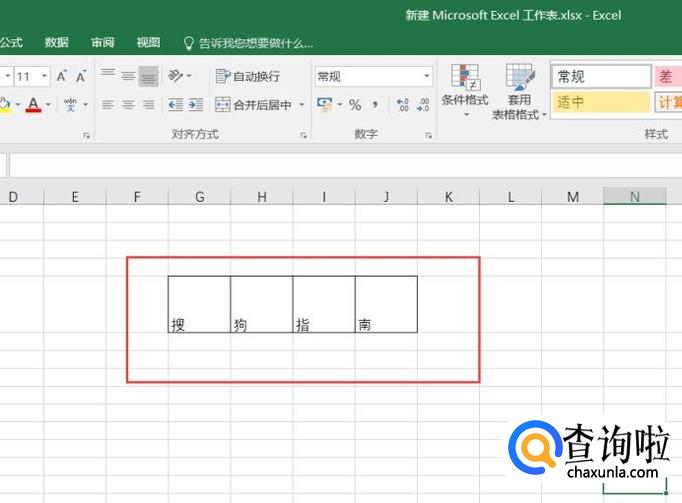Switch to the 公式 ribbon tab
Viewport: 682px width, 503px height.
click(11, 42)
